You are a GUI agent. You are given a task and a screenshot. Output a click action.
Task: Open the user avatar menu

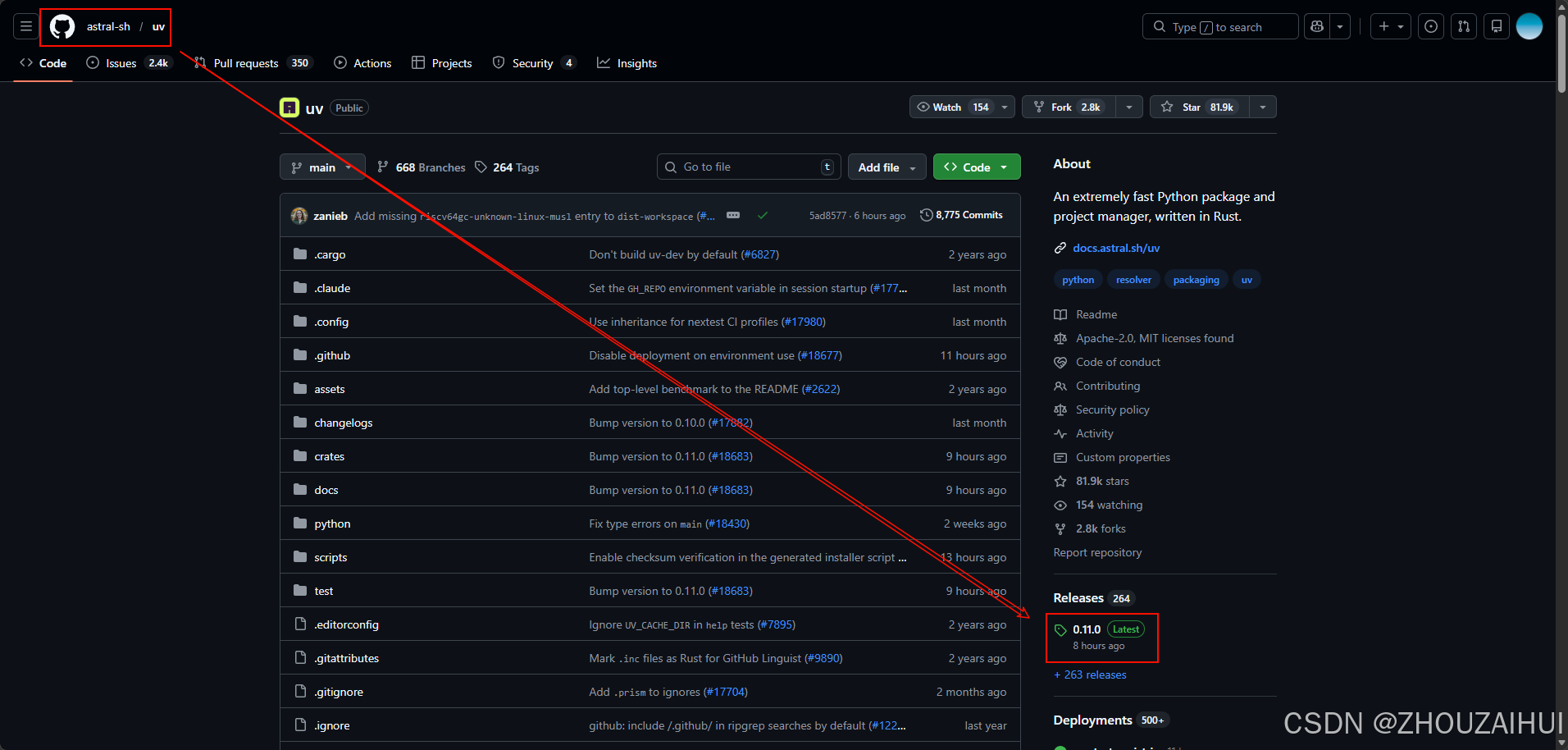[x=1529, y=26]
